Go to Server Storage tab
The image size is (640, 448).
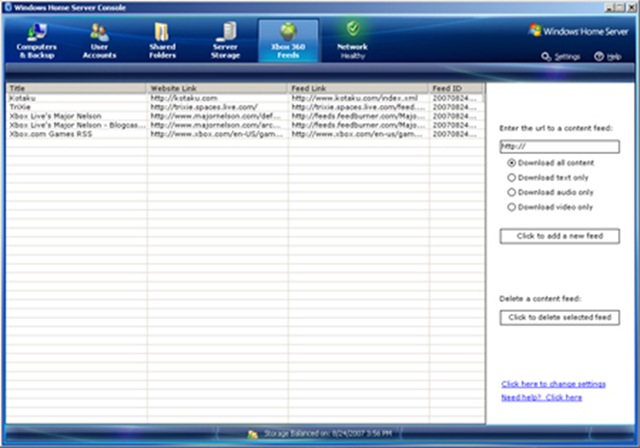click(225, 41)
